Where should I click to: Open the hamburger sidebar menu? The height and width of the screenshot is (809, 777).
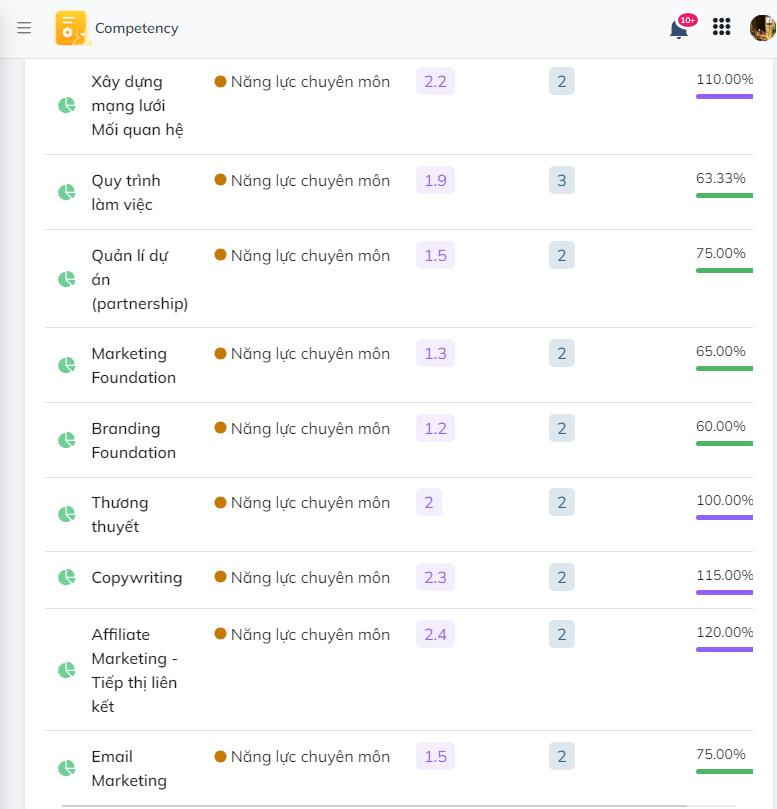click(x=24, y=28)
